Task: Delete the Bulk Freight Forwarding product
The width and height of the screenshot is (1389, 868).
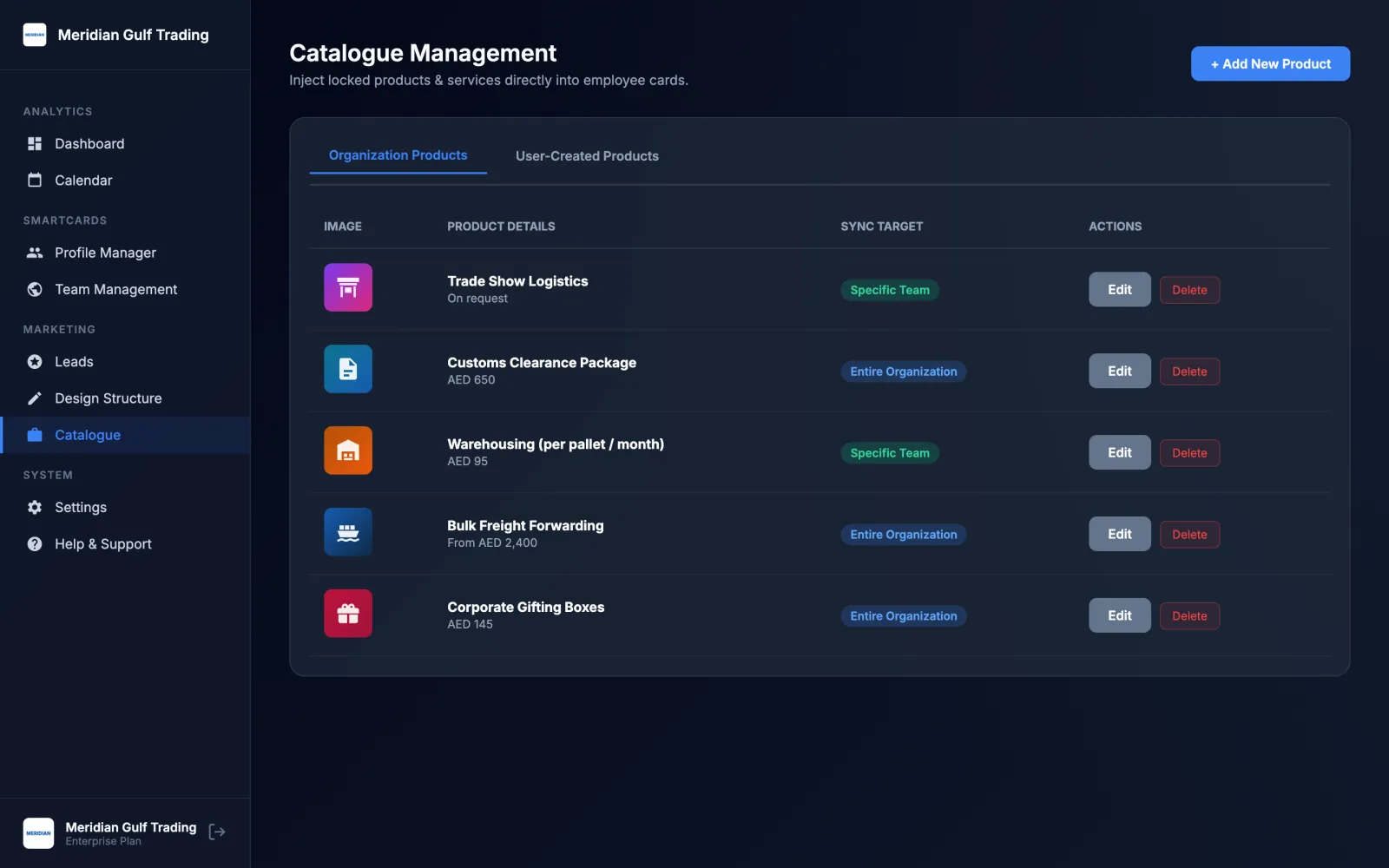Action: [x=1189, y=536]
